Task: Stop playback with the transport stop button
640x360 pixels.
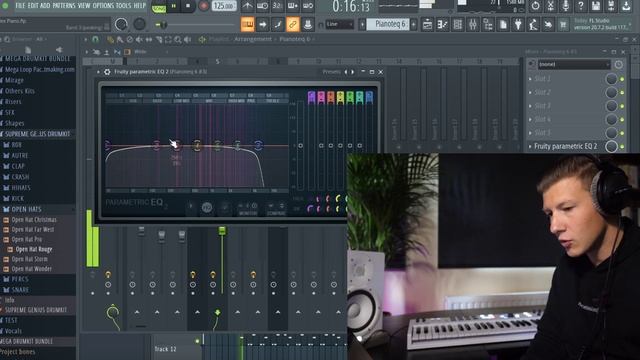Action: click(x=188, y=6)
